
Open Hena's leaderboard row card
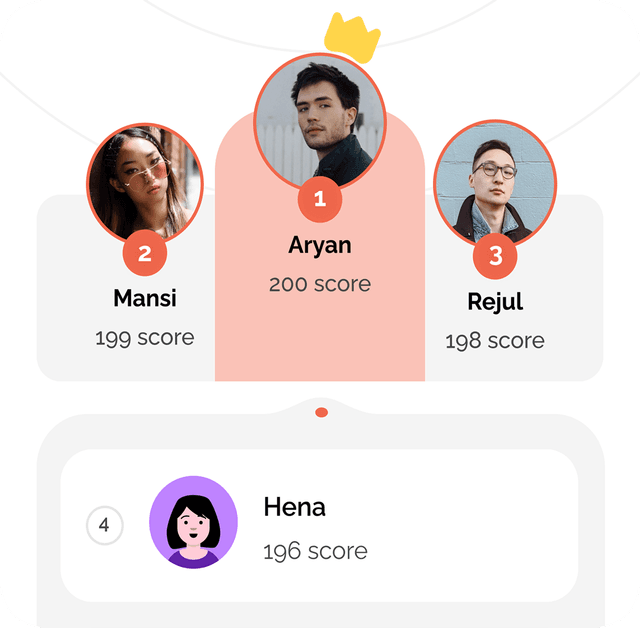click(x=319, y=526)
